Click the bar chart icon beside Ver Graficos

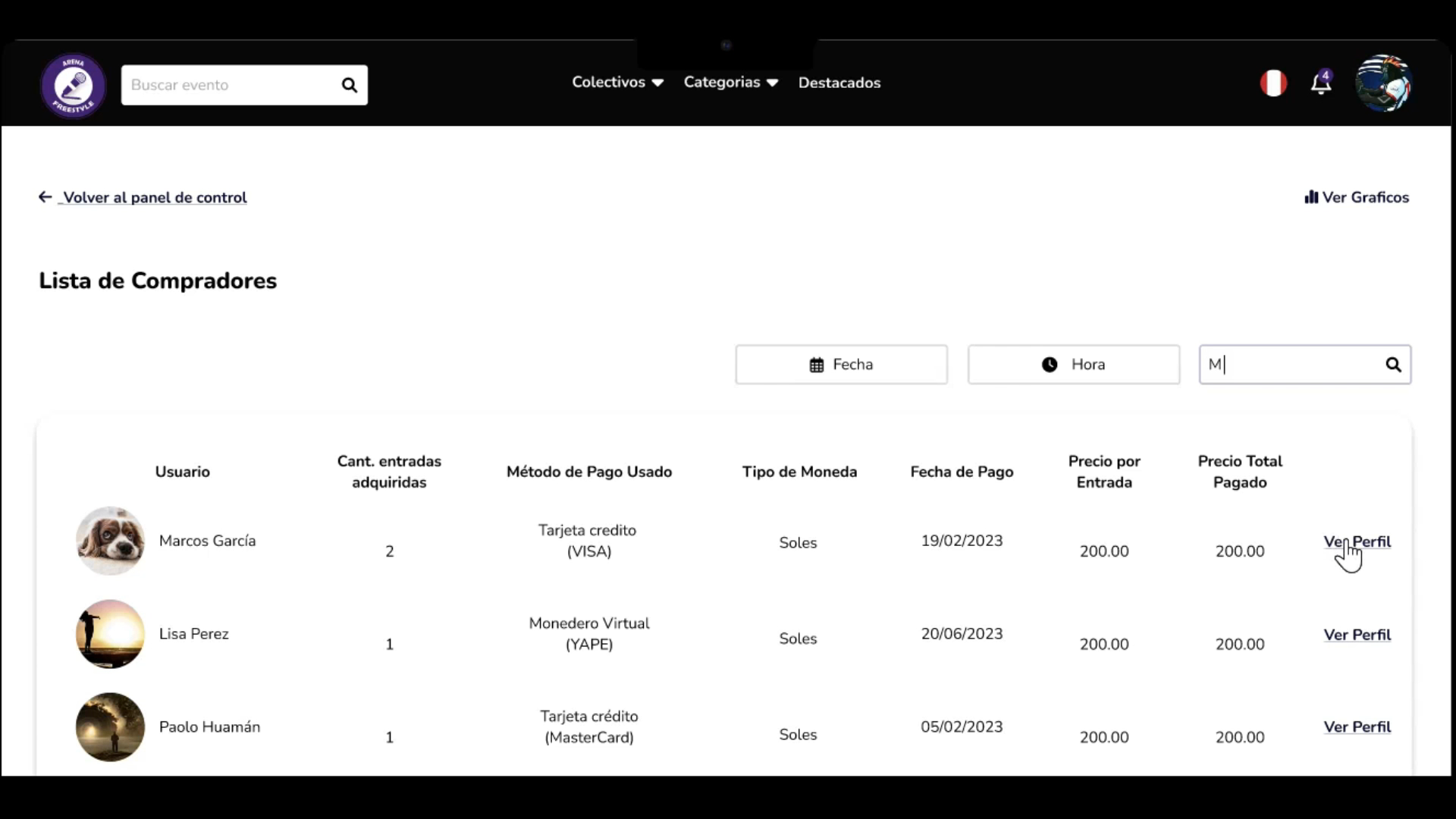[x=1311, y=197]
